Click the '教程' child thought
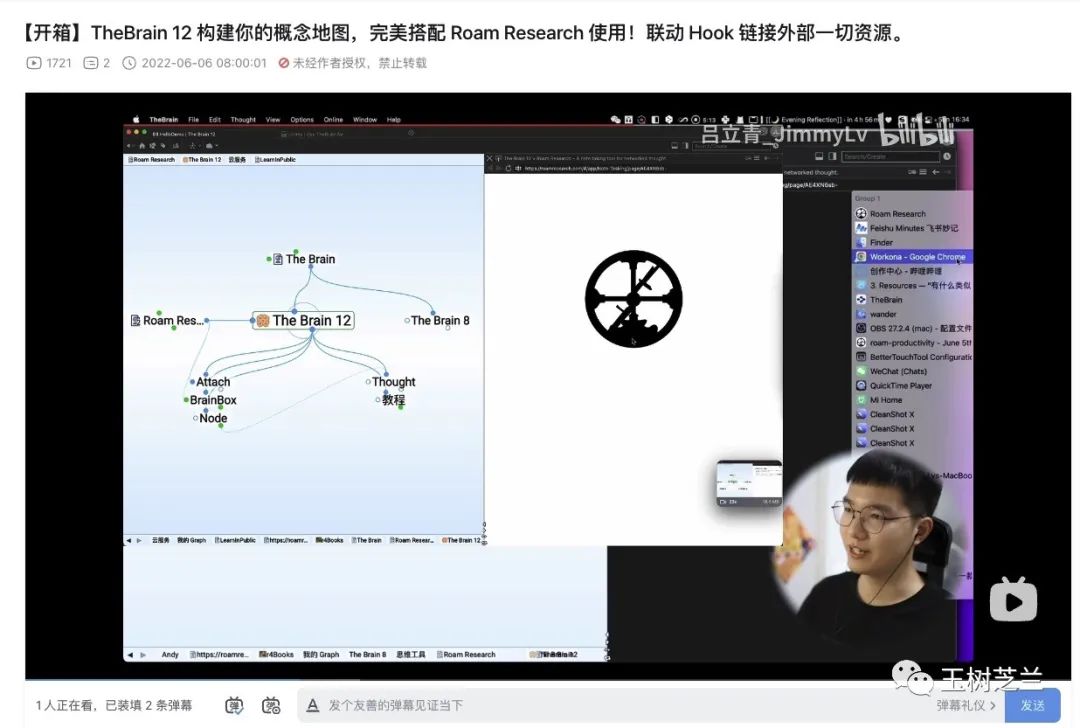 (393, 400)
